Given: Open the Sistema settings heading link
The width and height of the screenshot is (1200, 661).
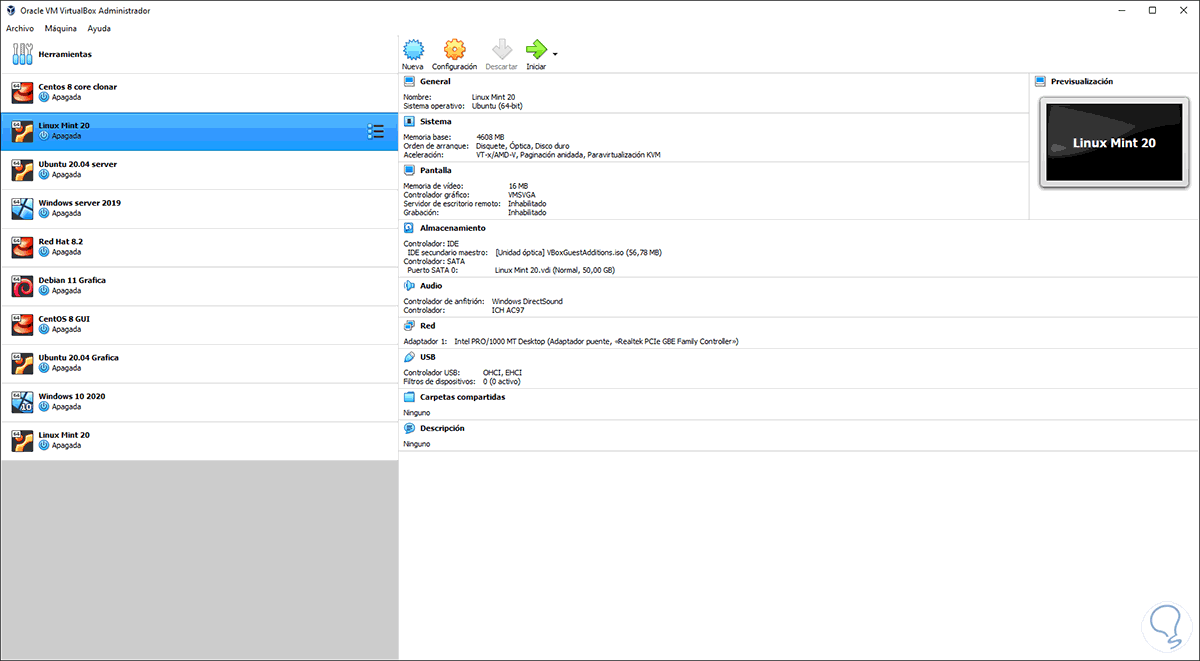Looking at the screenshot, I should 435,121.
